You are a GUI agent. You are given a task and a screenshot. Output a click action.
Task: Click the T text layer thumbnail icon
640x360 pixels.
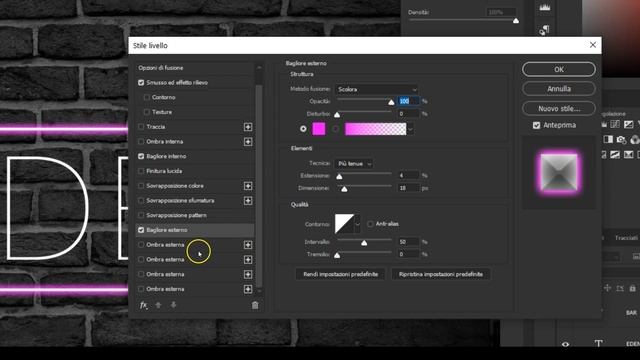click(x=598, y=343)
